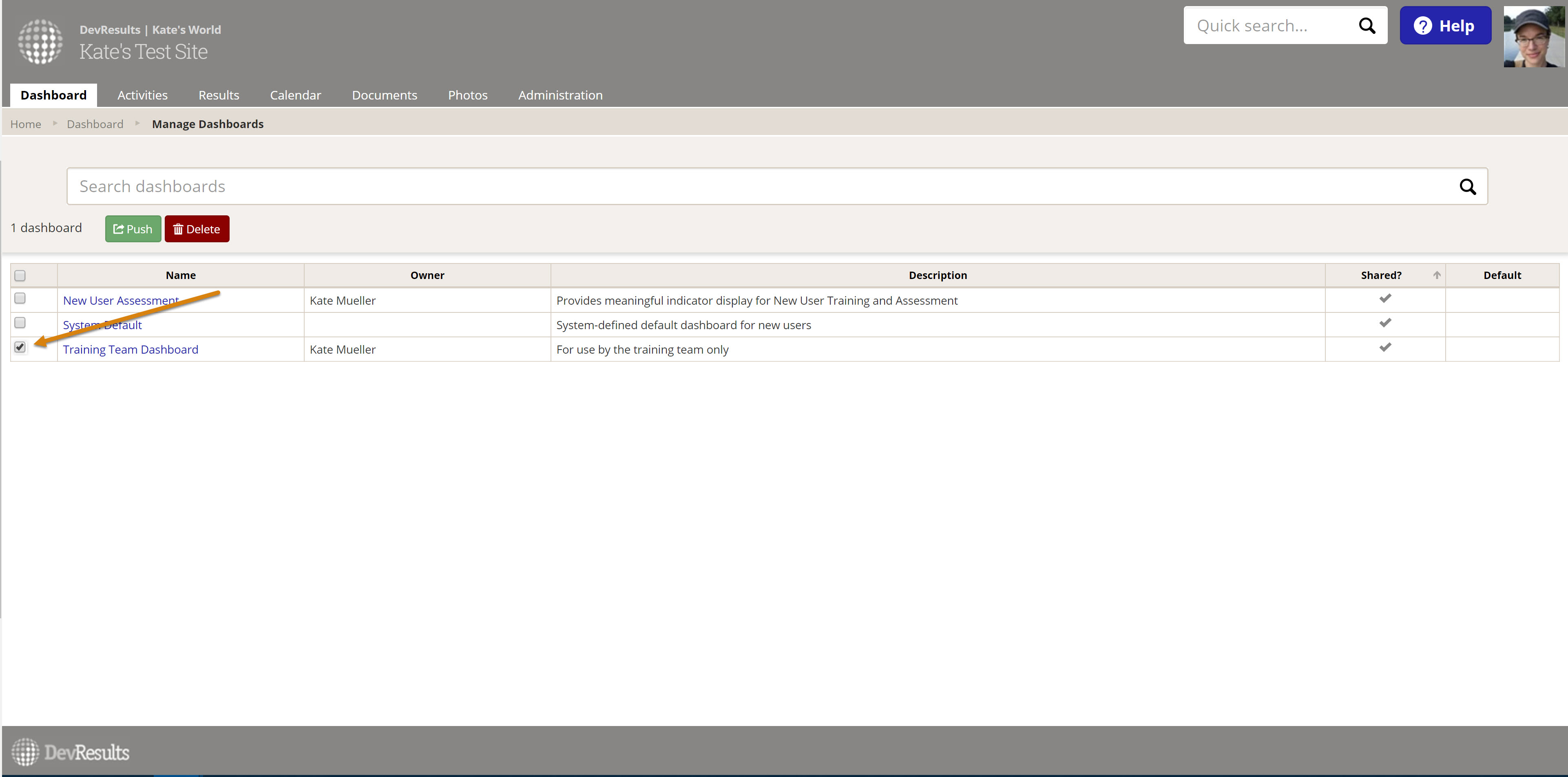Uncheck the Training Team Dashboard checkbox

click(20, 347)
